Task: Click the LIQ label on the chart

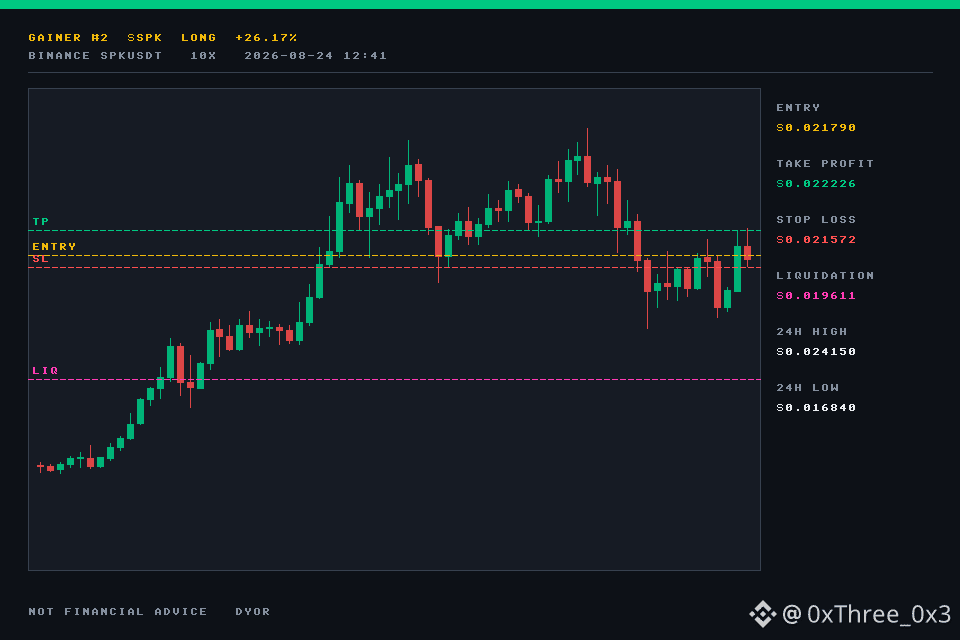Action: (x=45, y=371)
